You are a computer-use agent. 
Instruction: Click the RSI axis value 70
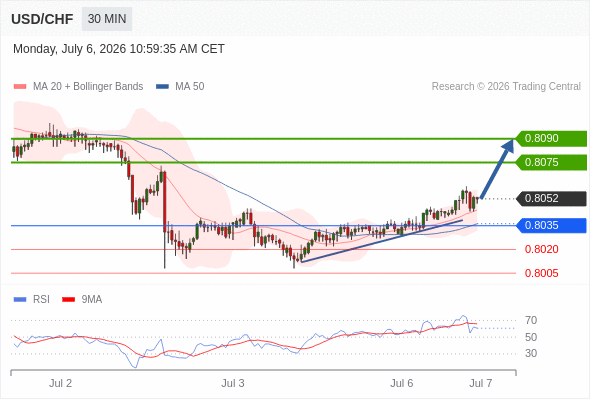[x=531, y=321]
